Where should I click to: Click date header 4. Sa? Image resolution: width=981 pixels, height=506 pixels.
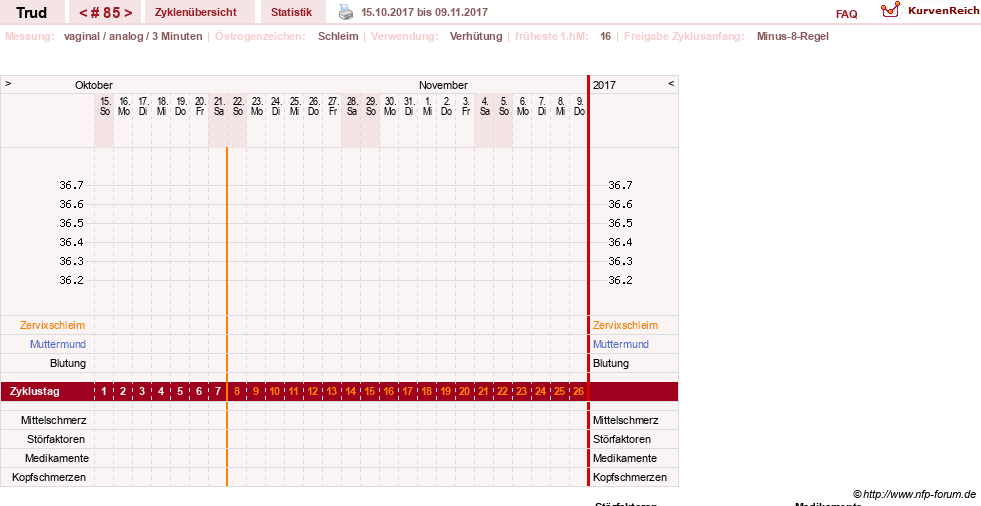484,106
